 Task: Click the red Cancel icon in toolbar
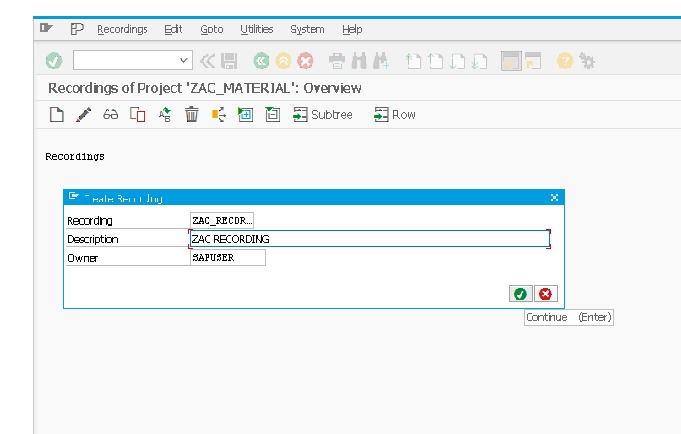305,61
